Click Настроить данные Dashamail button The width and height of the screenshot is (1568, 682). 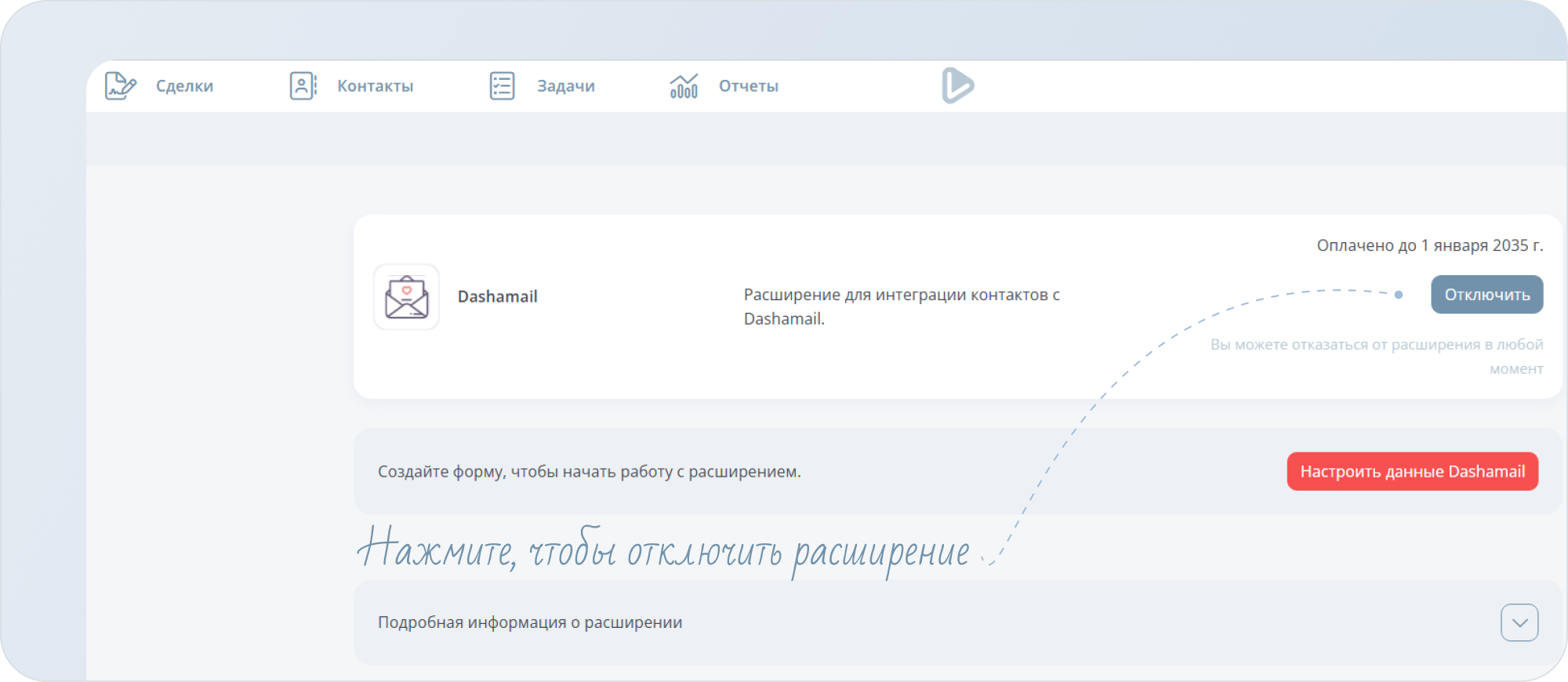point(1412,471)
